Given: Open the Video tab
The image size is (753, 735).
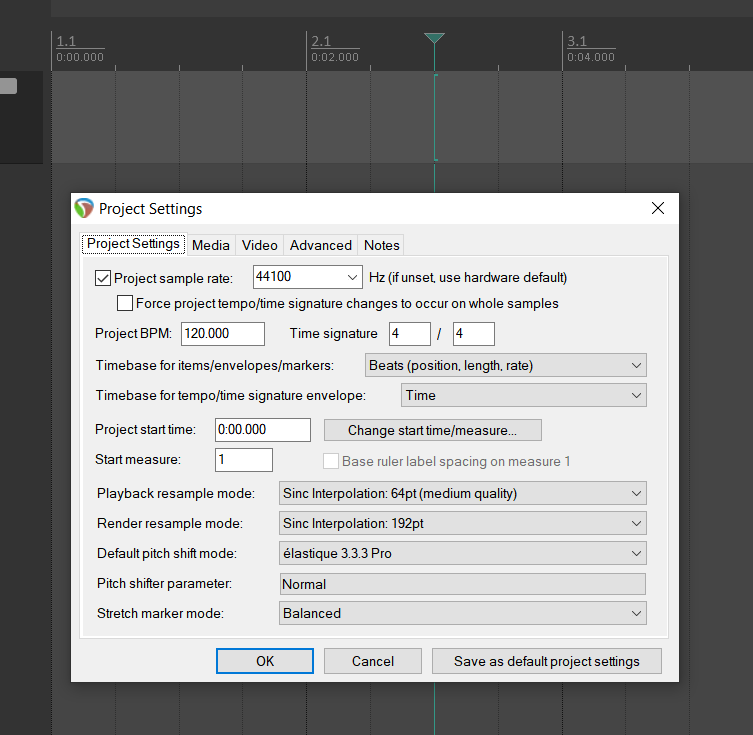Looking at the screenshot, I should (259, 245).
